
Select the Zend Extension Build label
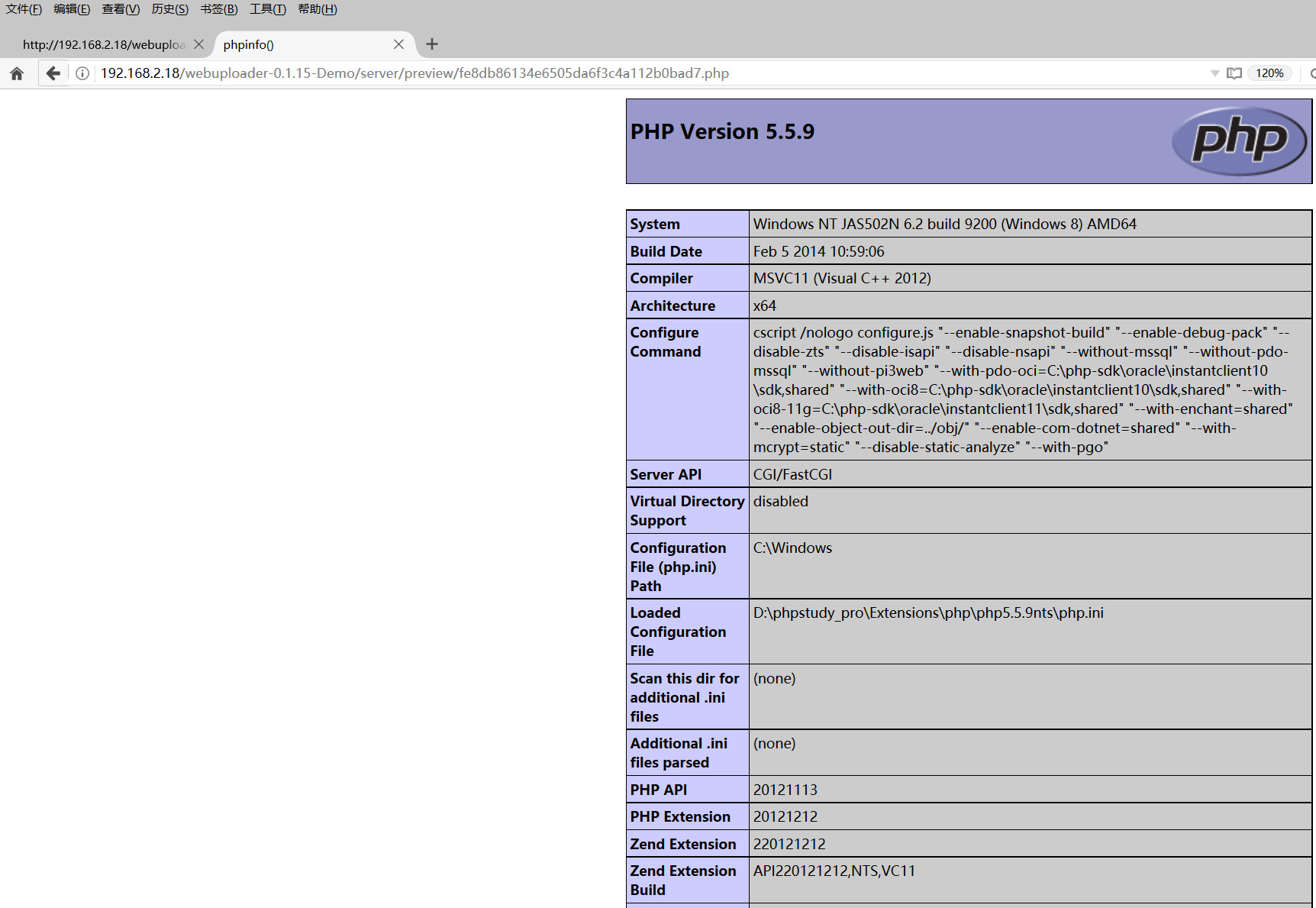[x=688, y=881]
